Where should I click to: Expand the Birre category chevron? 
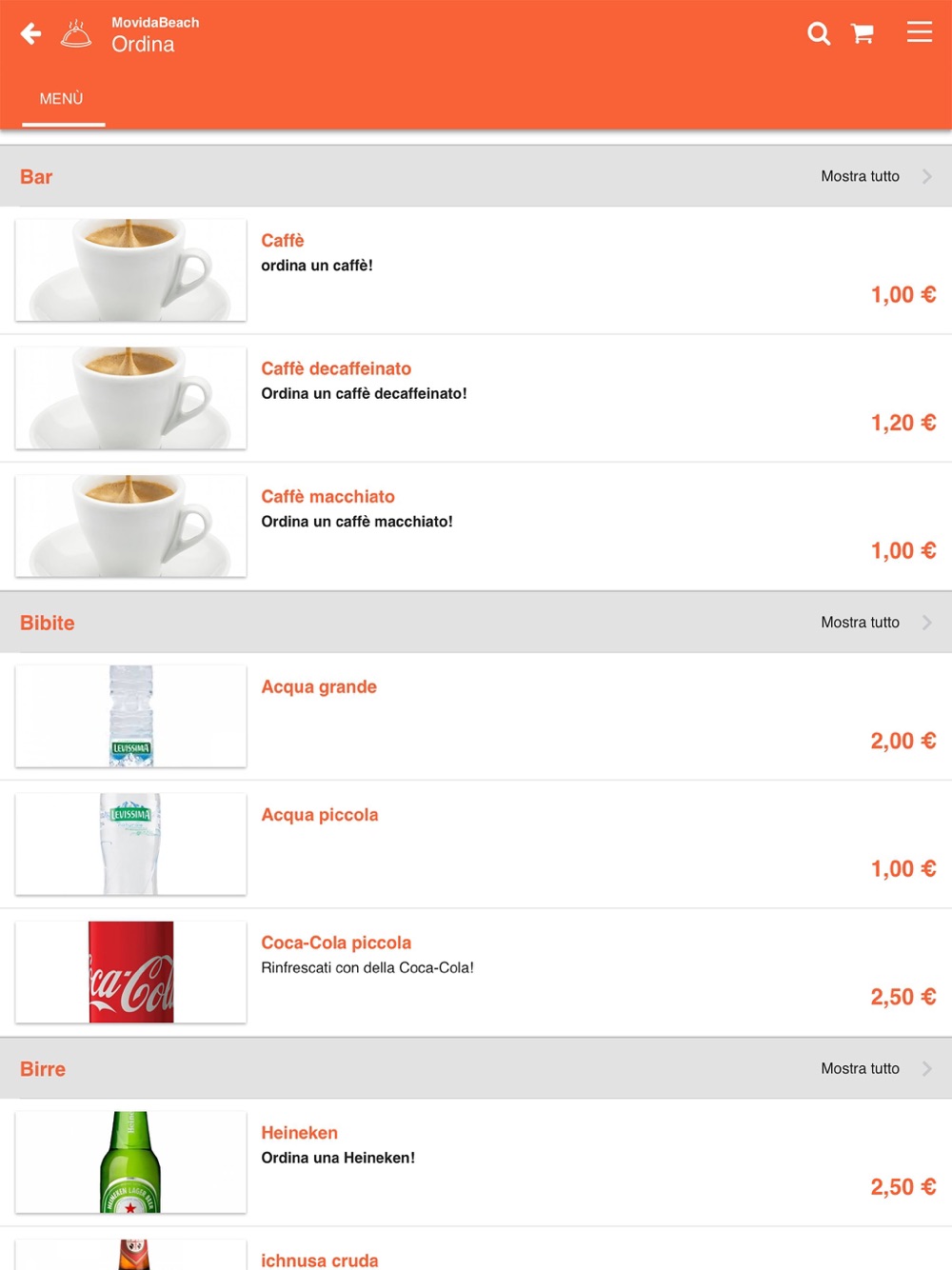tap(927, 1069)
